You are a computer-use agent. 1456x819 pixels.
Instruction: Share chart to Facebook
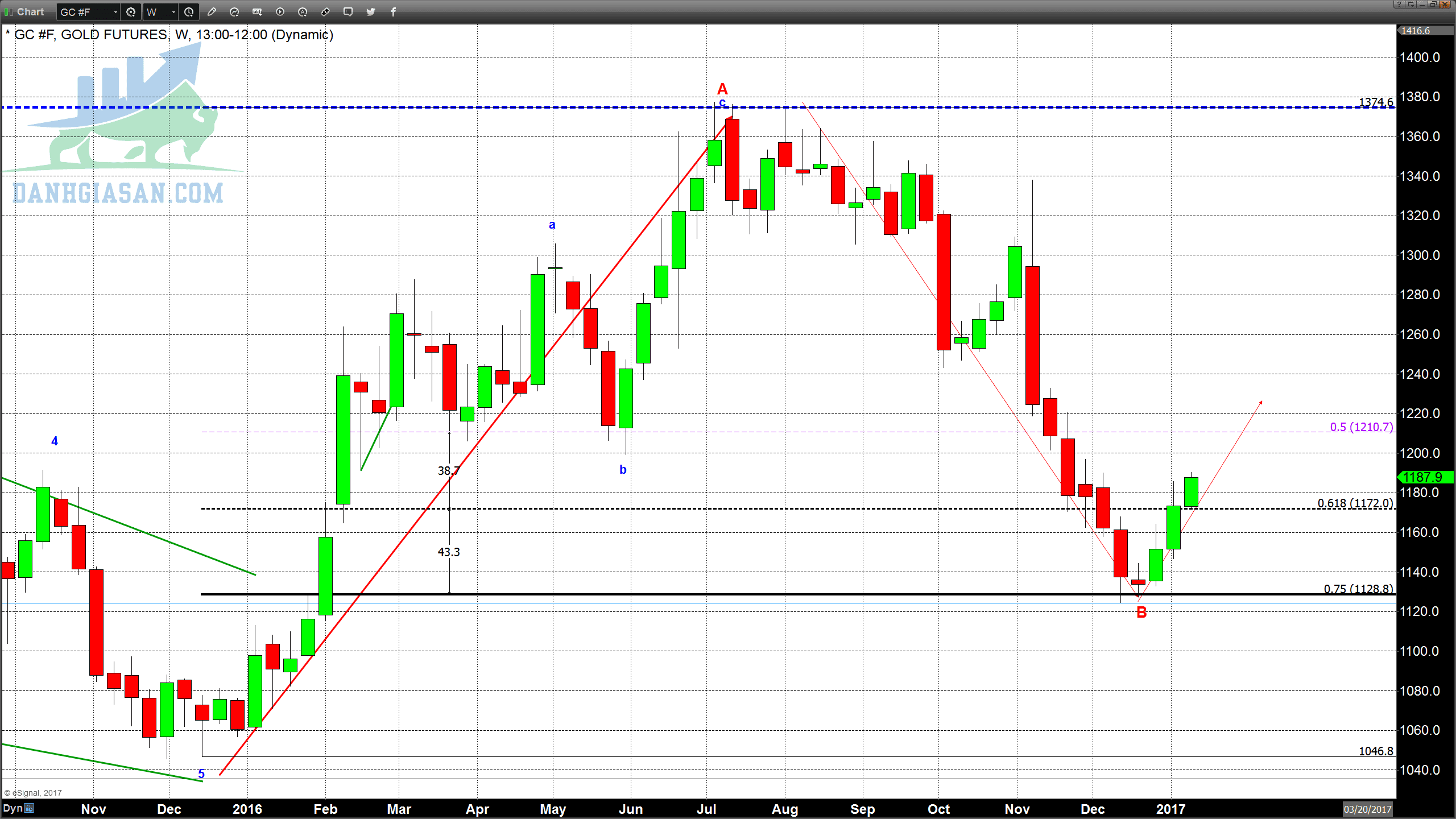point(394,12)
